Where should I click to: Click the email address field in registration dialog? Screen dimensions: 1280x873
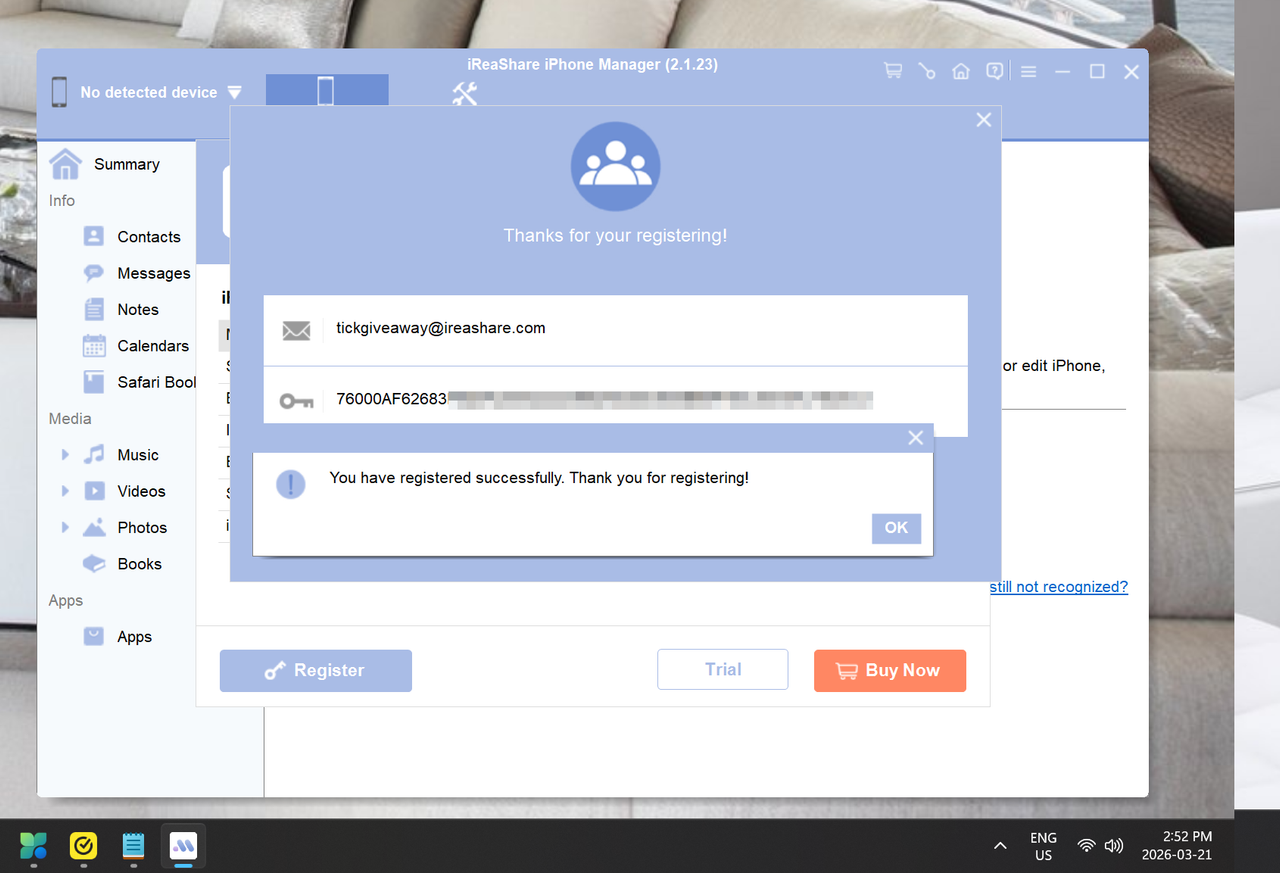click(616, 329)
